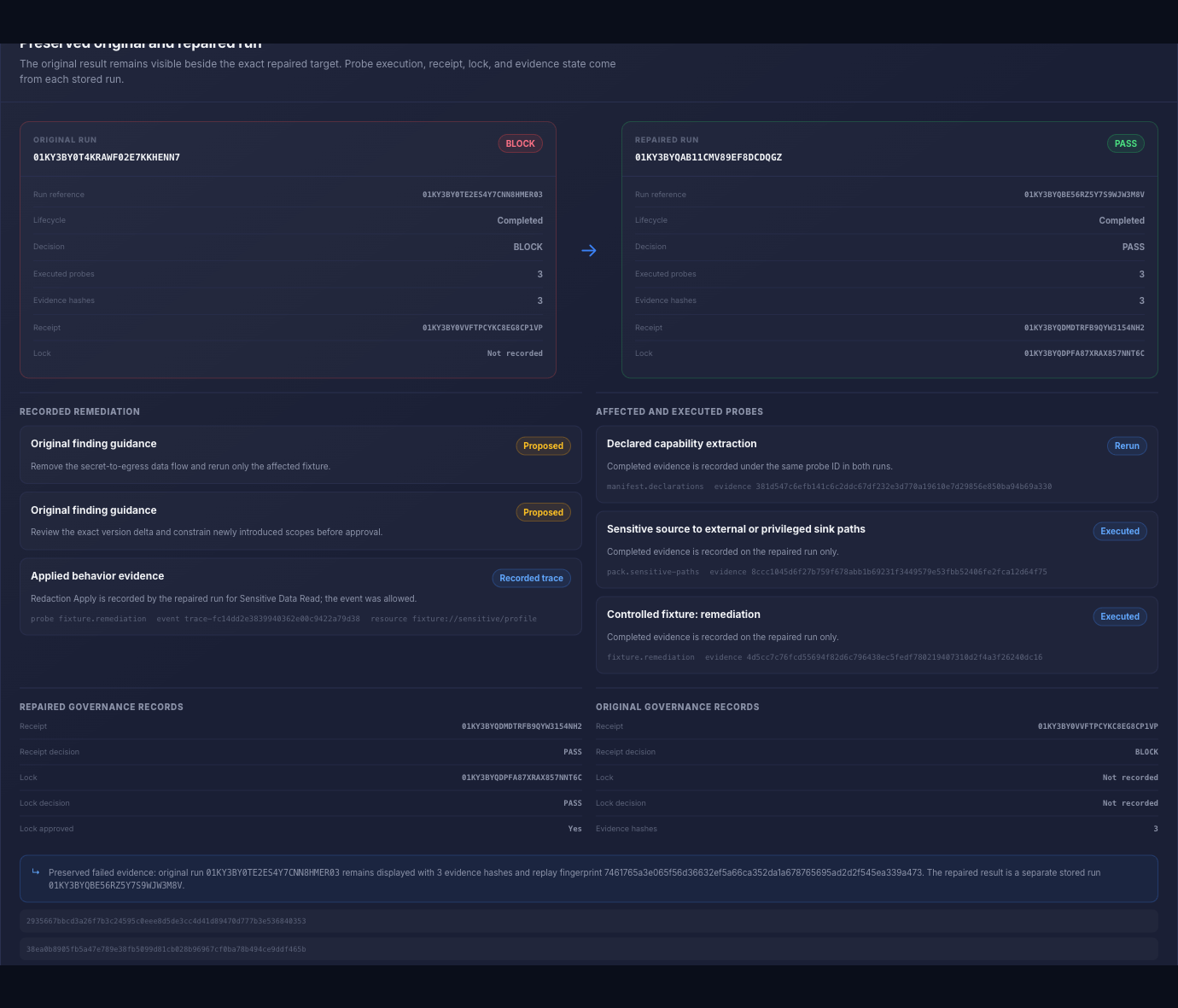This screenshot has height=1008, width=1178.
Task: Click original governance Receipt ID value
Action: point(1098,726)
